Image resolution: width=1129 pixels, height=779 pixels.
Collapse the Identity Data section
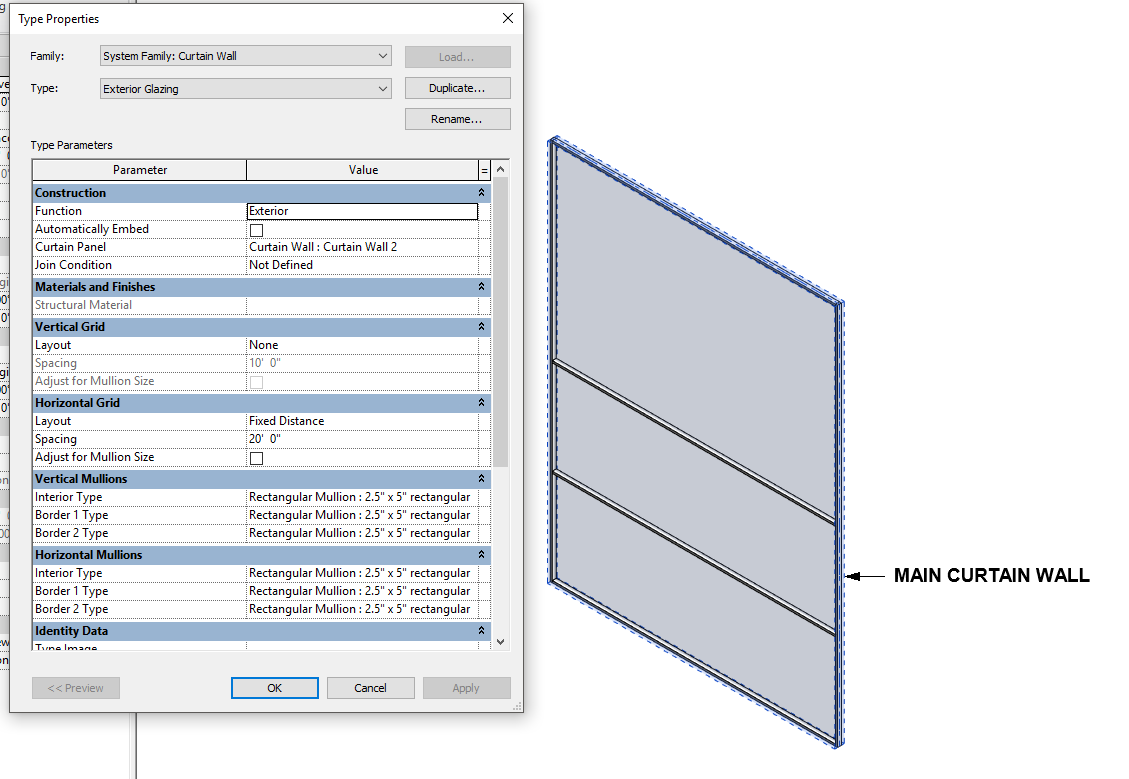click(x=481, y=630)
